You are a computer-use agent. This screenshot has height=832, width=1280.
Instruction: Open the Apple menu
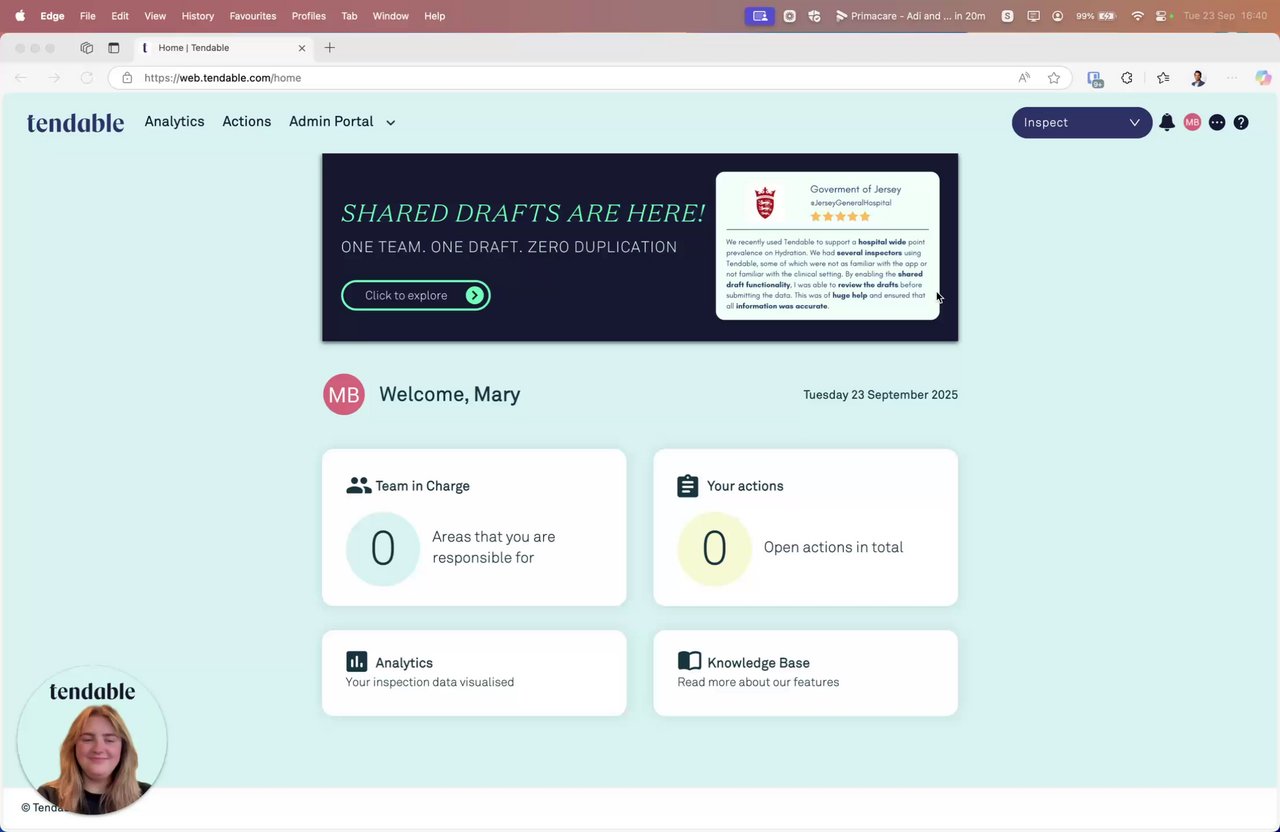pyautogui.click(x=20, y=16)
